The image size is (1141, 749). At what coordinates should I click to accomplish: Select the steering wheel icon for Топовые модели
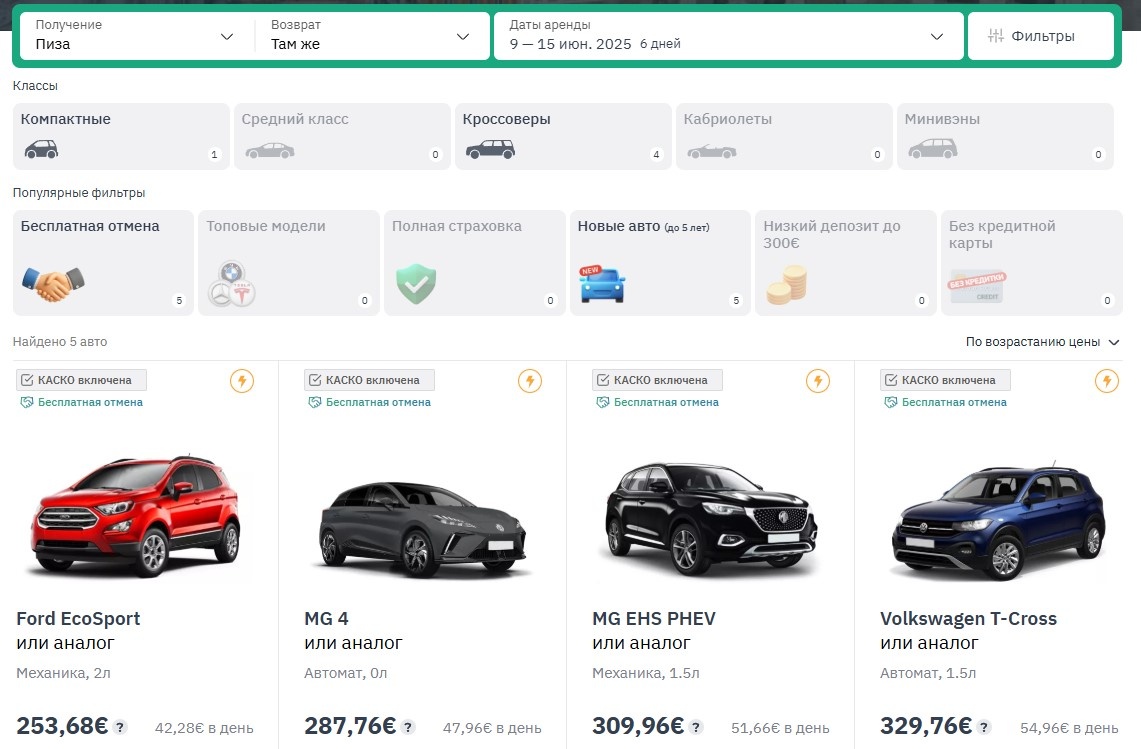tap(230, 283)
